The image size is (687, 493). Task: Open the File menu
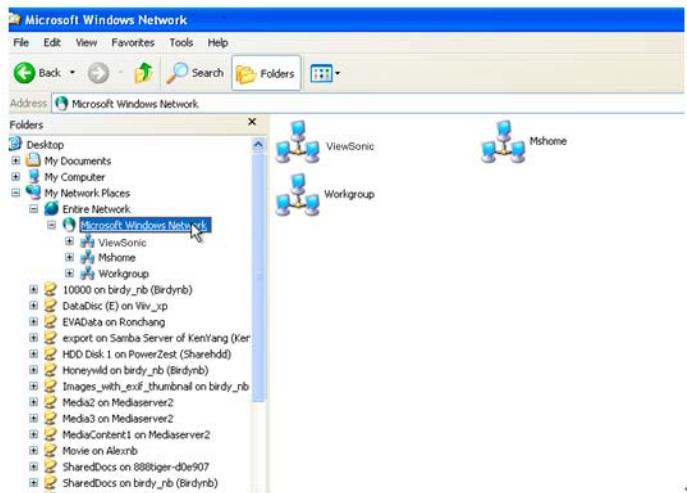point(21,43)
